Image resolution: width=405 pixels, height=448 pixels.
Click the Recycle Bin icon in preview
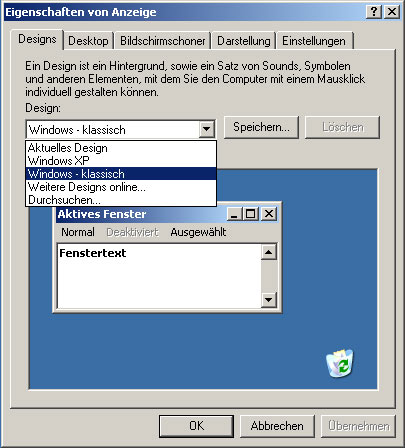[x=340, y=363]
